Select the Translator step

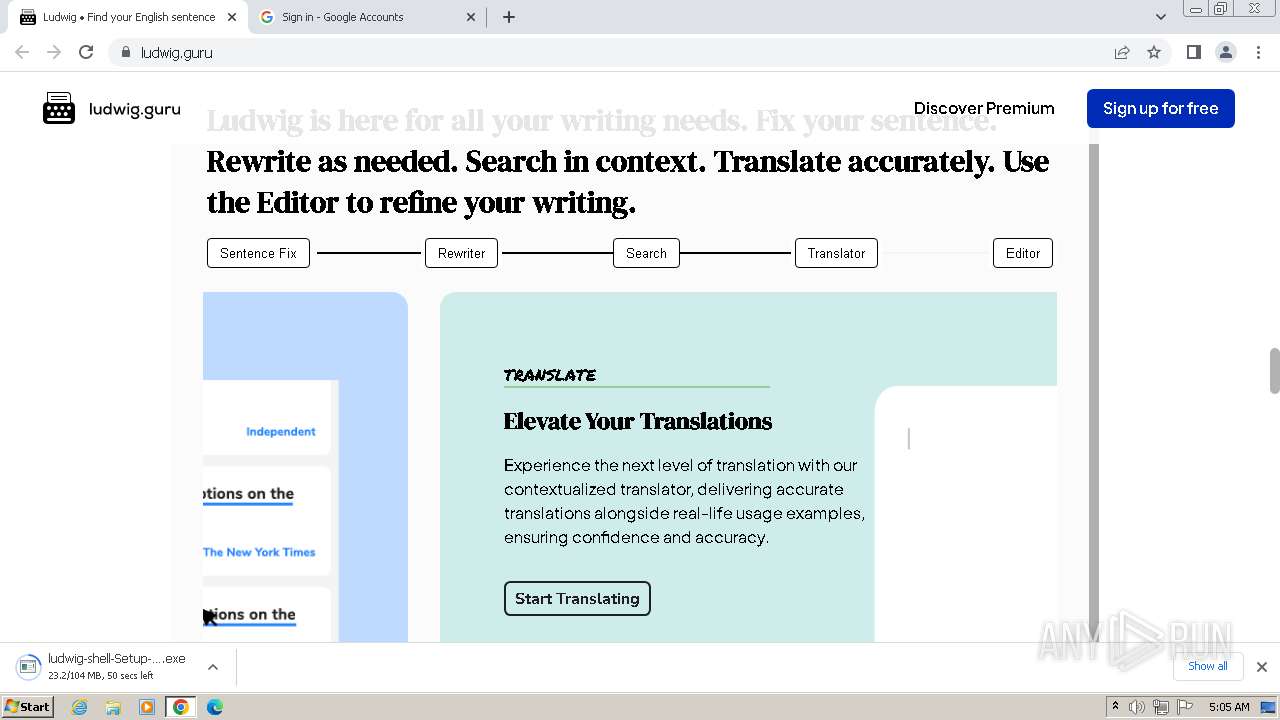pyautogui.click(x=836, y=253)
